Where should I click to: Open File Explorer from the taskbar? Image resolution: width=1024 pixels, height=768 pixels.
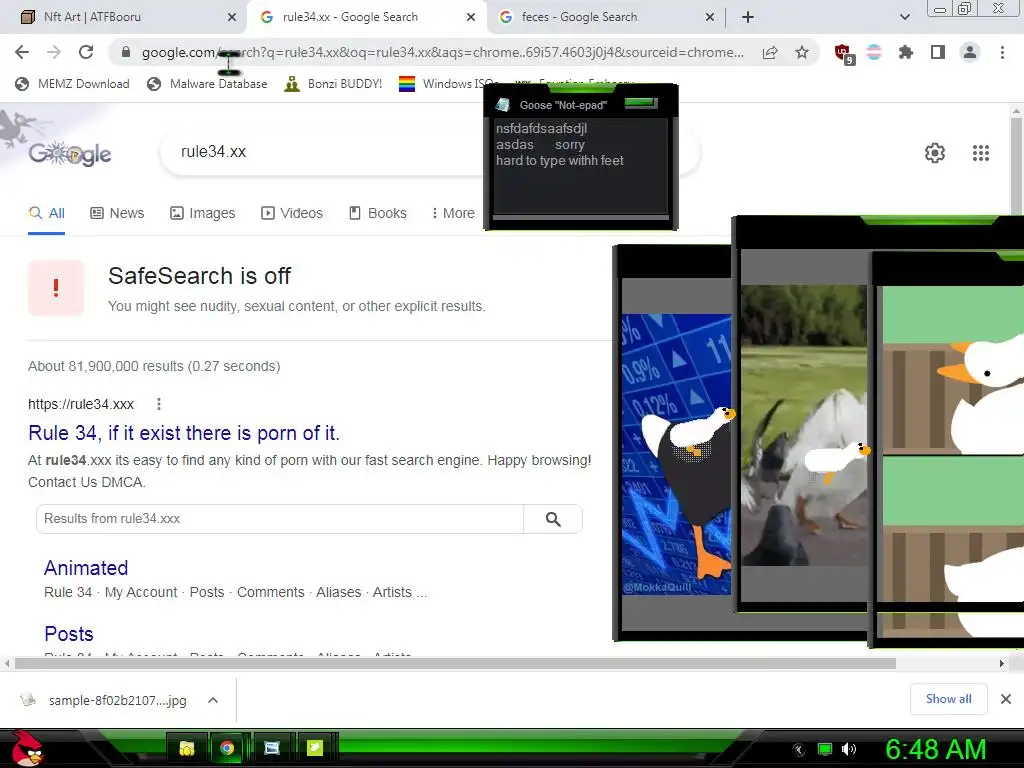[187, 748]
